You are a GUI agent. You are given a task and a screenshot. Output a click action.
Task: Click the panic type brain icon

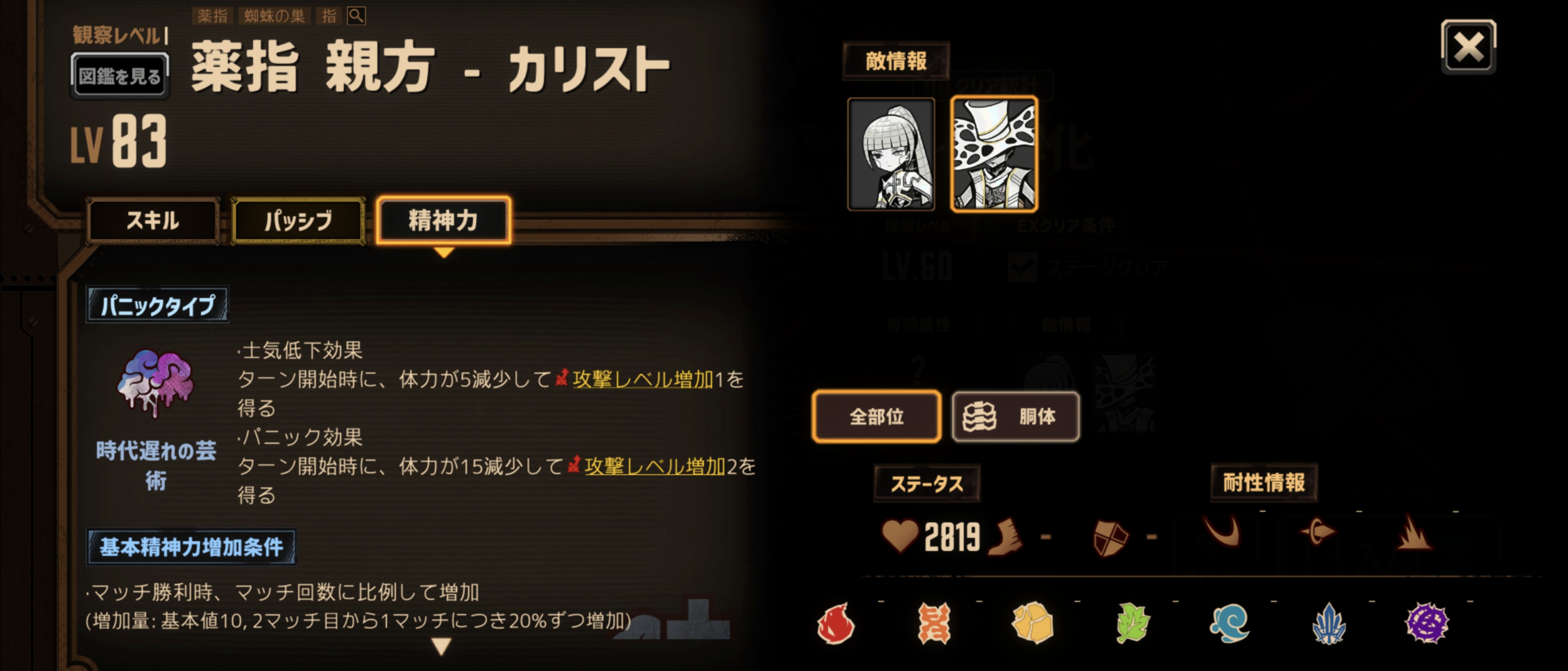coord(156,383)
